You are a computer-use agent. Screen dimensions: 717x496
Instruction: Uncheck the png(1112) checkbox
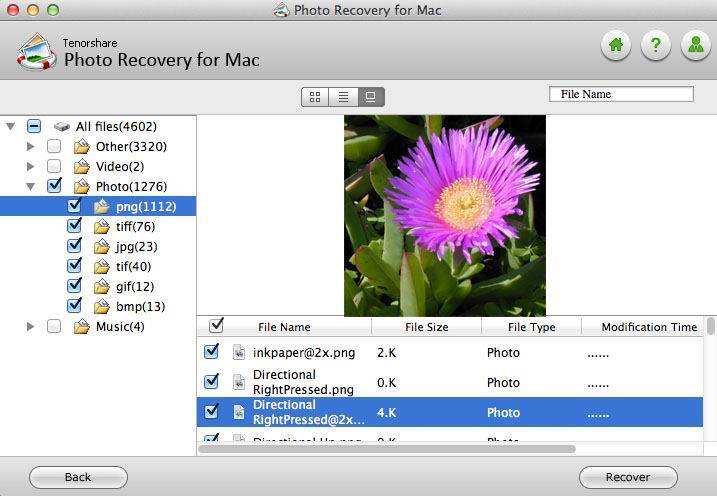(x=74, y=206)
